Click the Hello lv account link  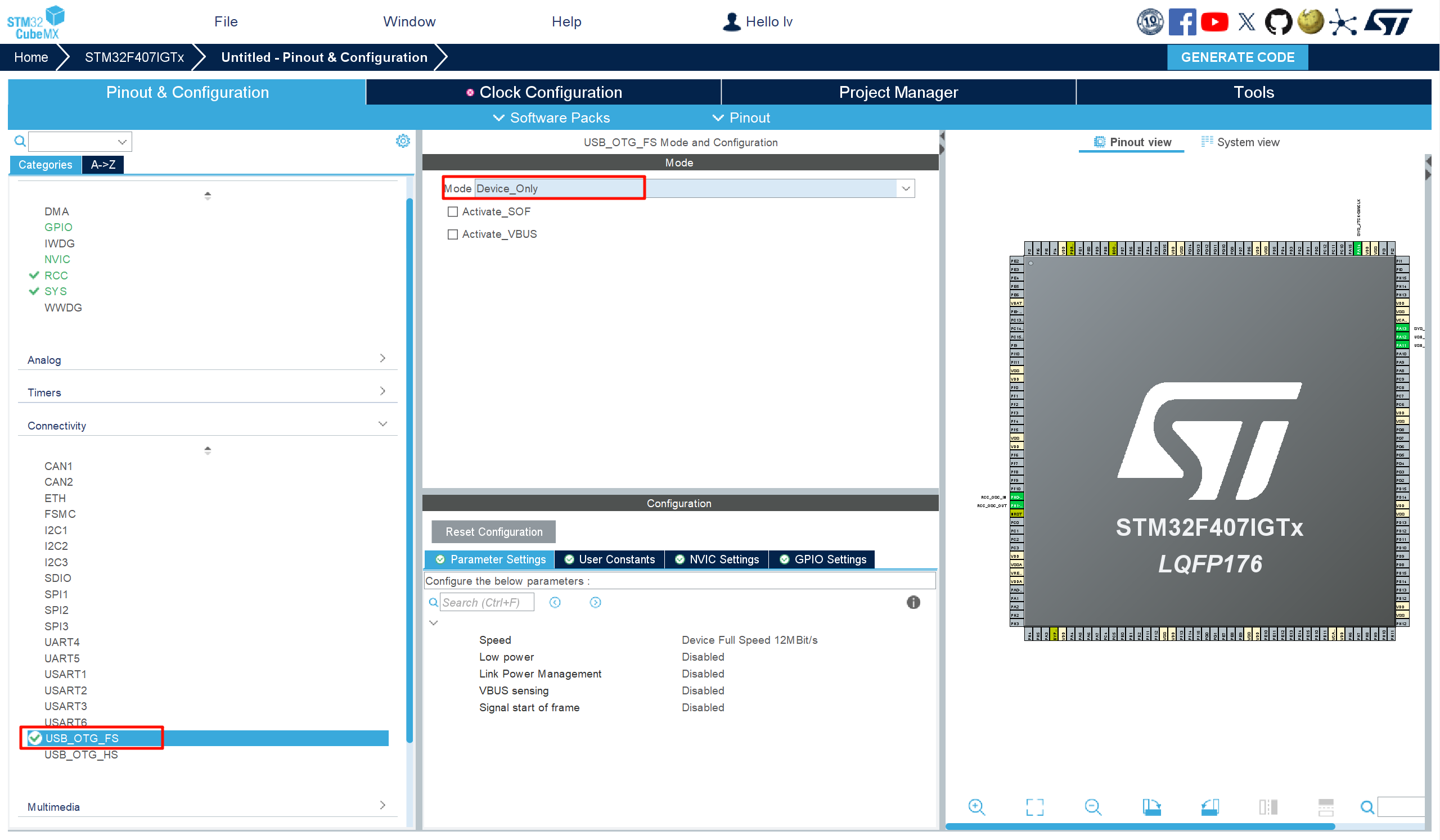(769, 22)
